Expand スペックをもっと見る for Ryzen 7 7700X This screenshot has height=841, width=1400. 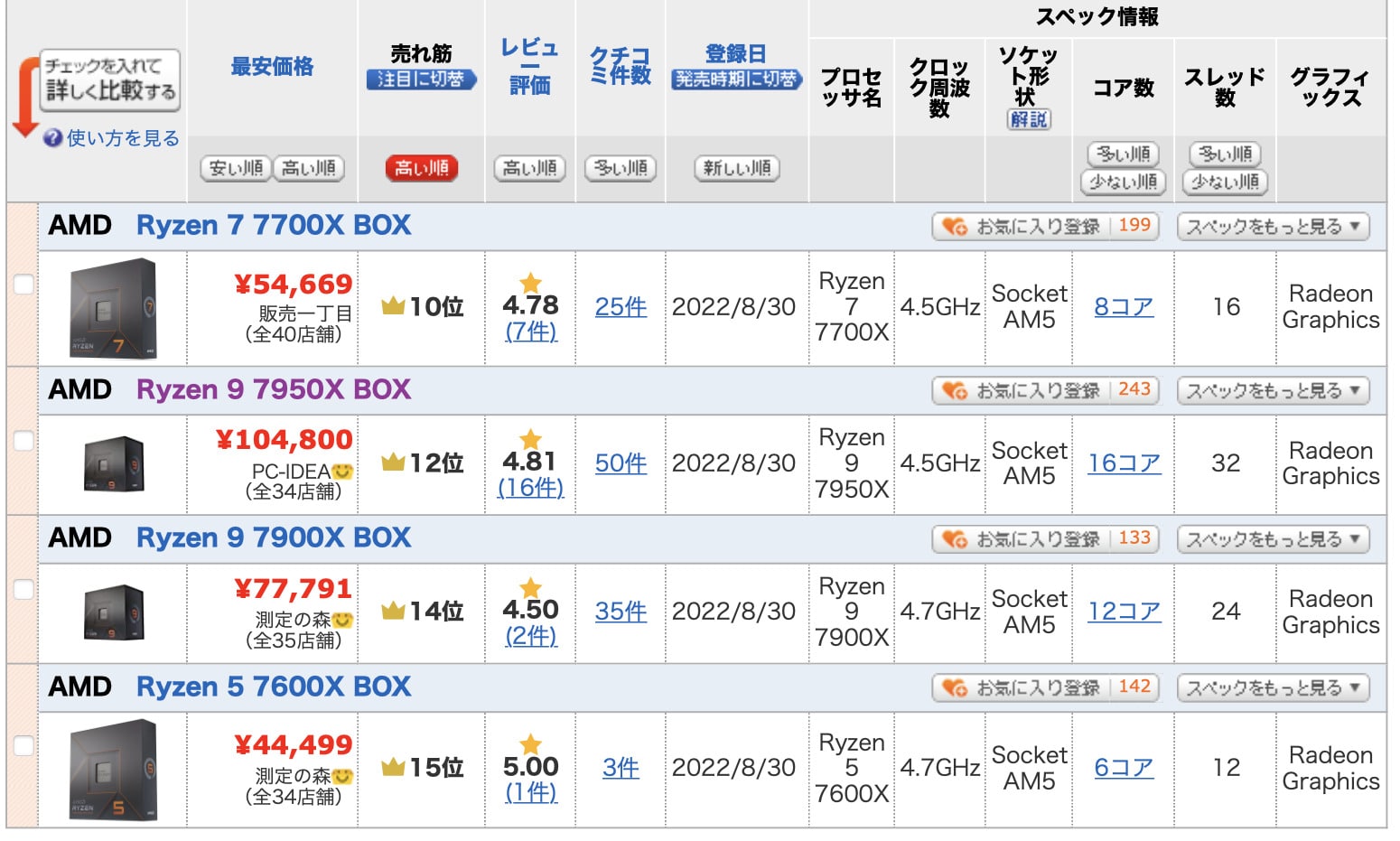(1274, 227)
